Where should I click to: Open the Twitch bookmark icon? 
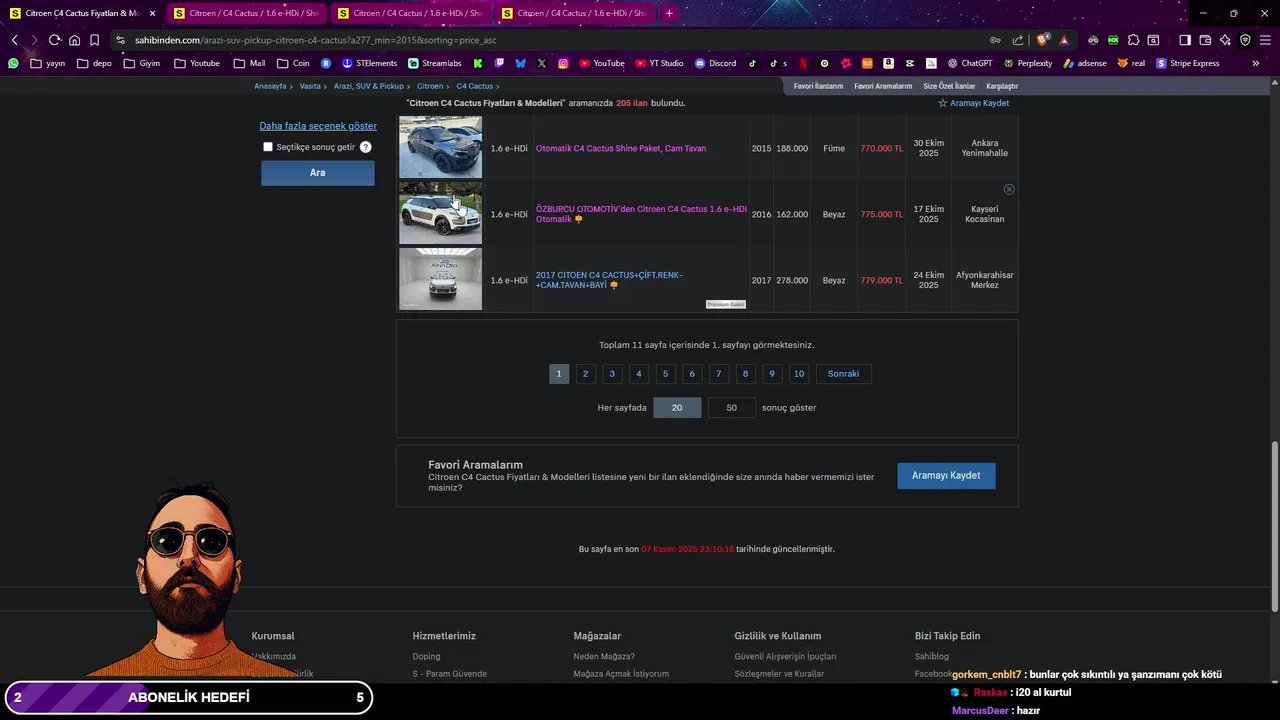[x=499, y=63]
